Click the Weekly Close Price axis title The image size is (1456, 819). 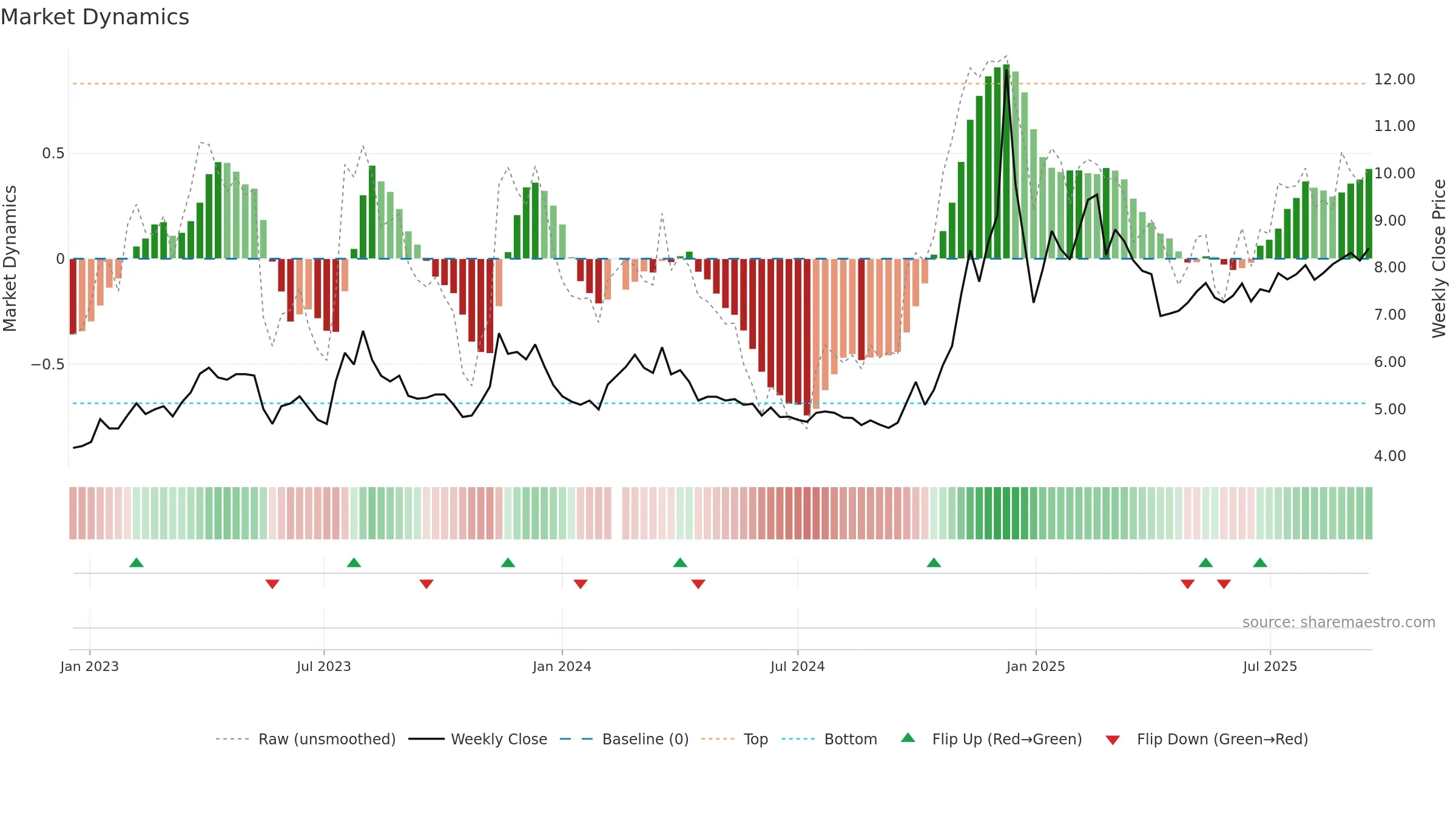(1439, 258)
